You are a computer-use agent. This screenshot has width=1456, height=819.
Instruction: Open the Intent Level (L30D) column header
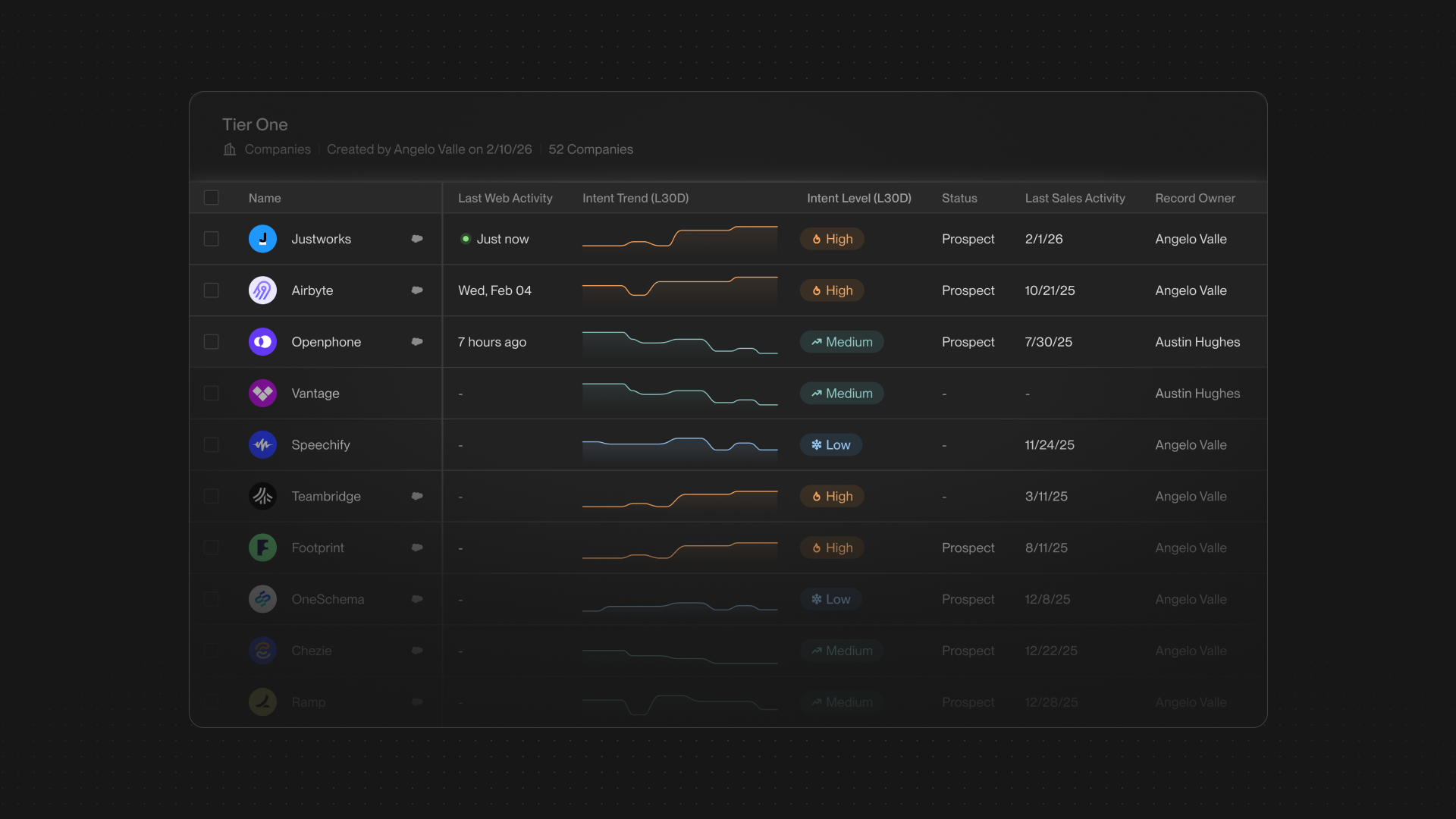(x=858, y=198)
